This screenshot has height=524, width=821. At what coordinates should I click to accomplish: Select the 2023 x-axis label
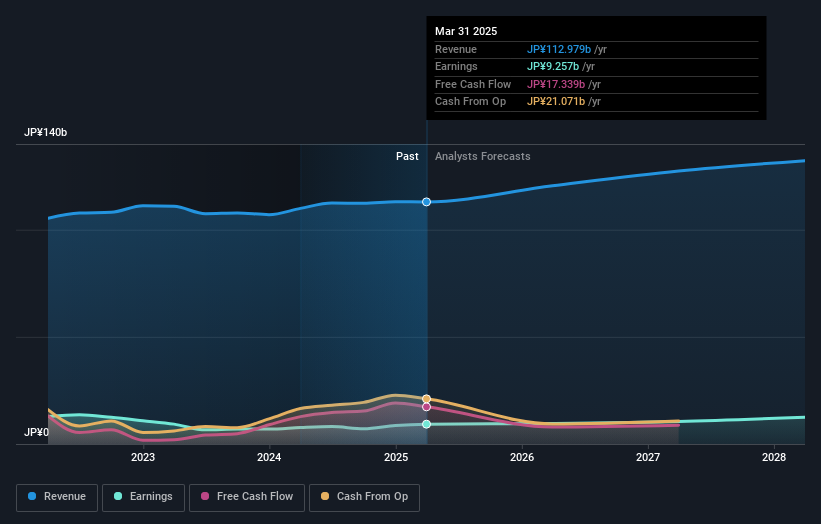(143, 457)
